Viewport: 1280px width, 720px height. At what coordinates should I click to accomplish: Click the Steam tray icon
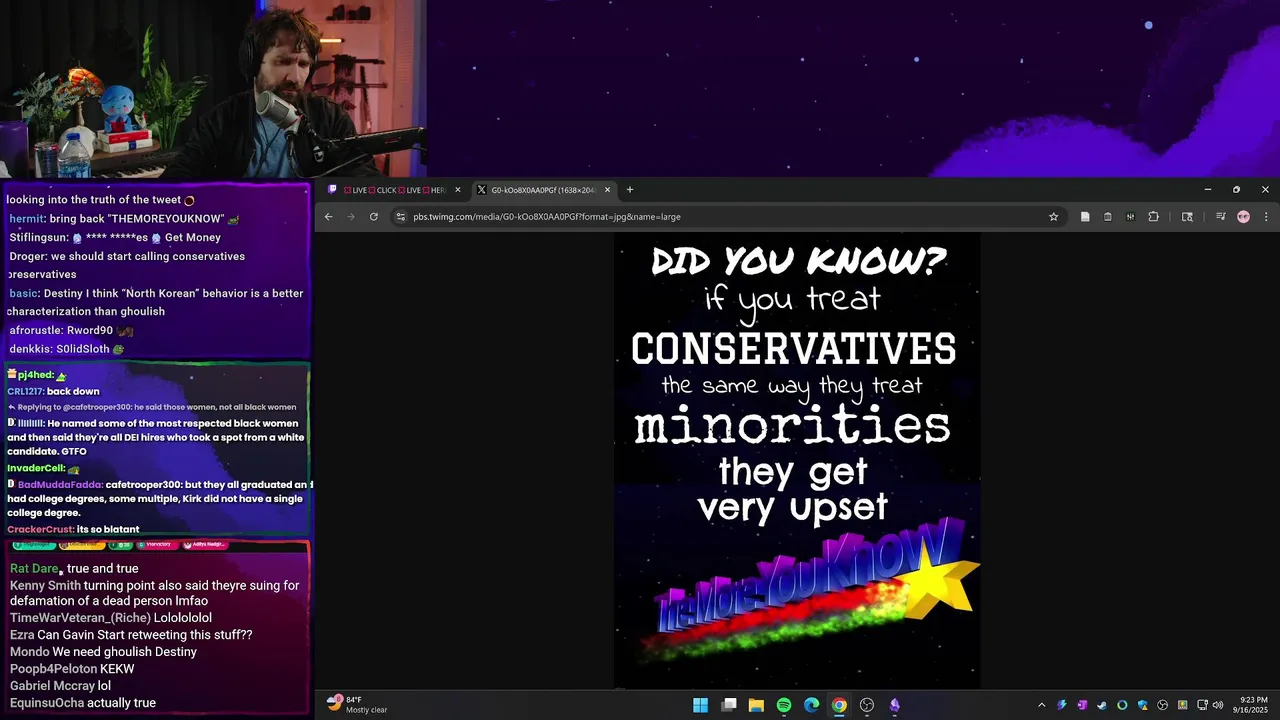coord(1102,705)
